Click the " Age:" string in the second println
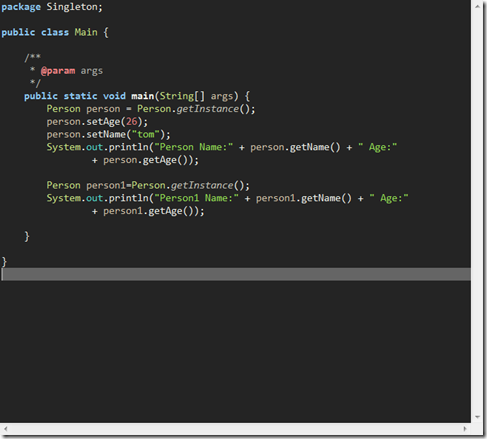 coord(389,198)
